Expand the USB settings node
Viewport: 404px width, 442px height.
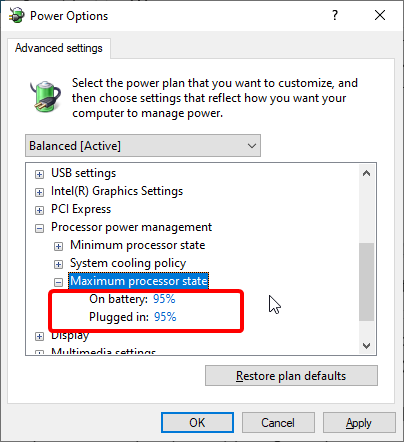(x=39, y=174)
